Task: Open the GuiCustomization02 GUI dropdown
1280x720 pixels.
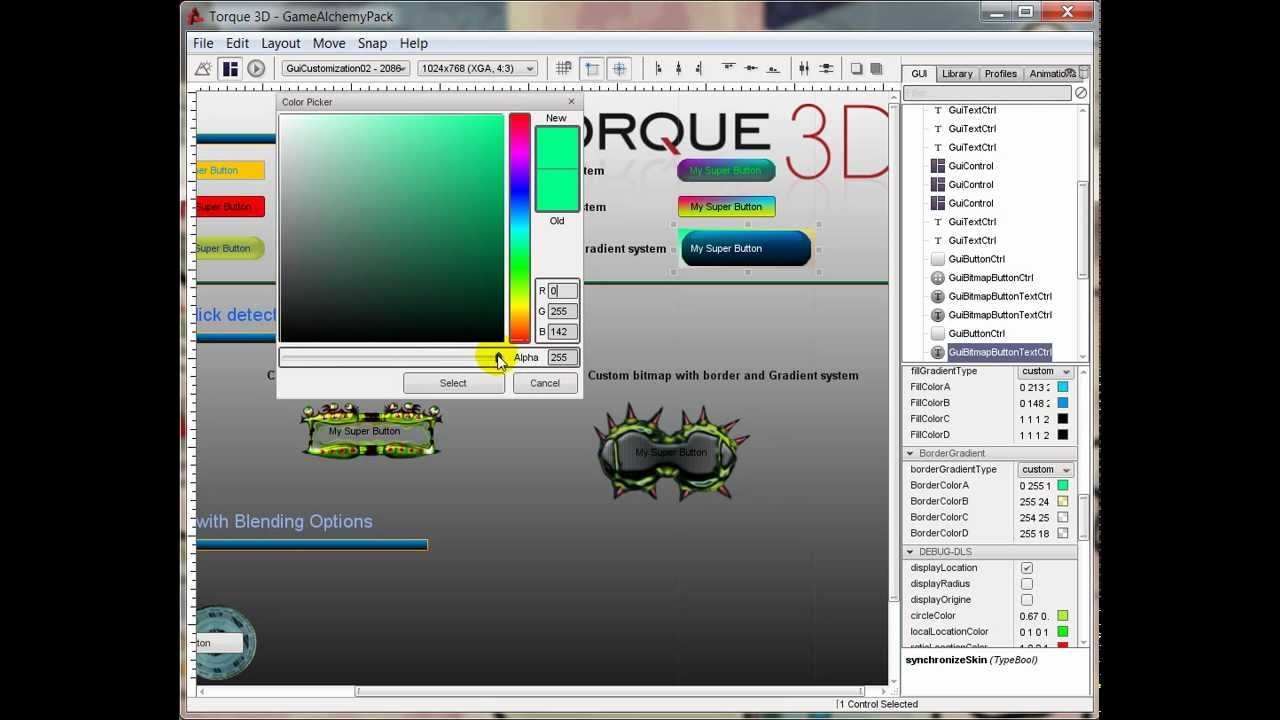Action: click(x=346, y=68)
